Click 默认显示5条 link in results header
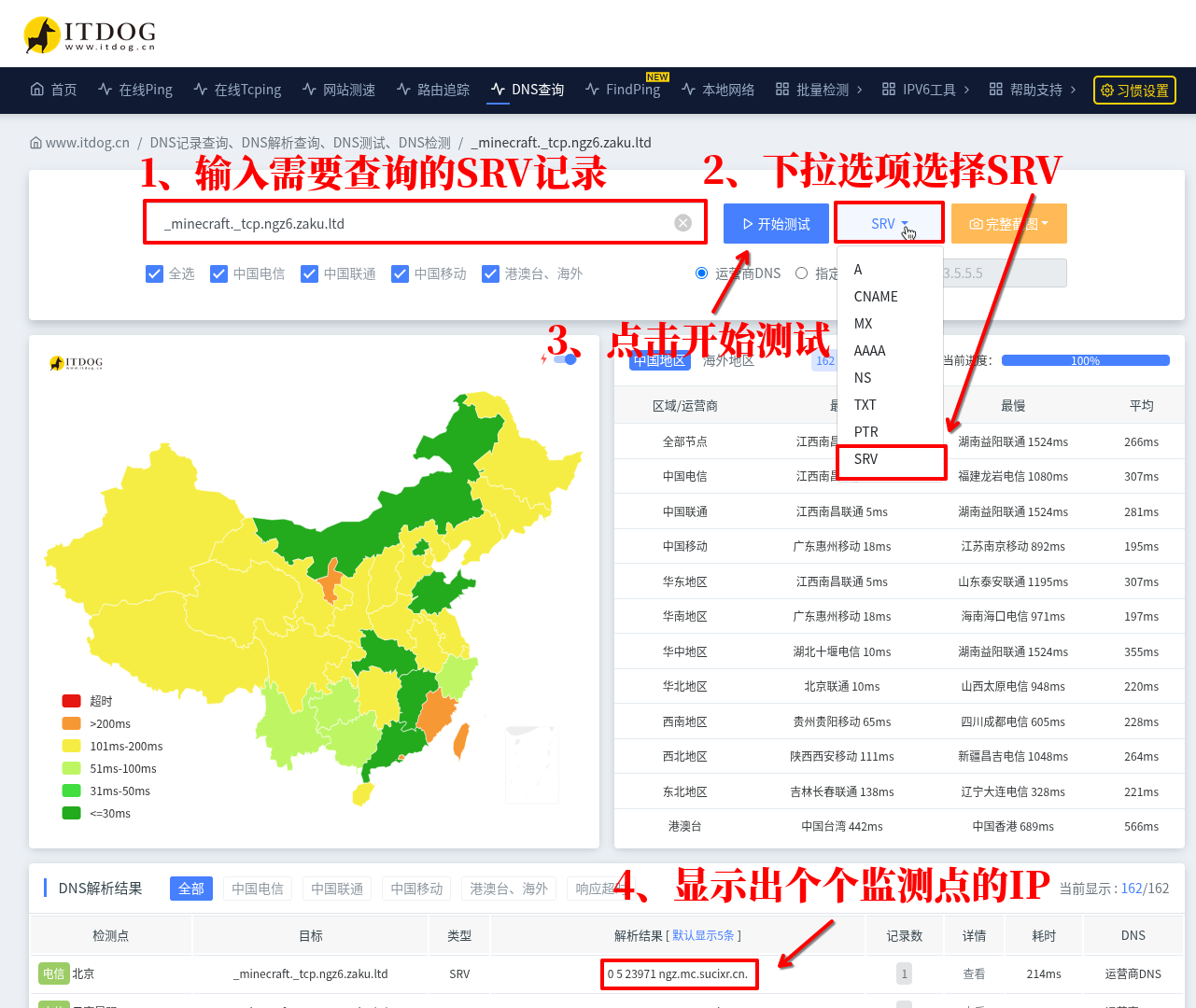This screenshot has width=1196, height=1008. pyautogui.click(x=703, y=935)
